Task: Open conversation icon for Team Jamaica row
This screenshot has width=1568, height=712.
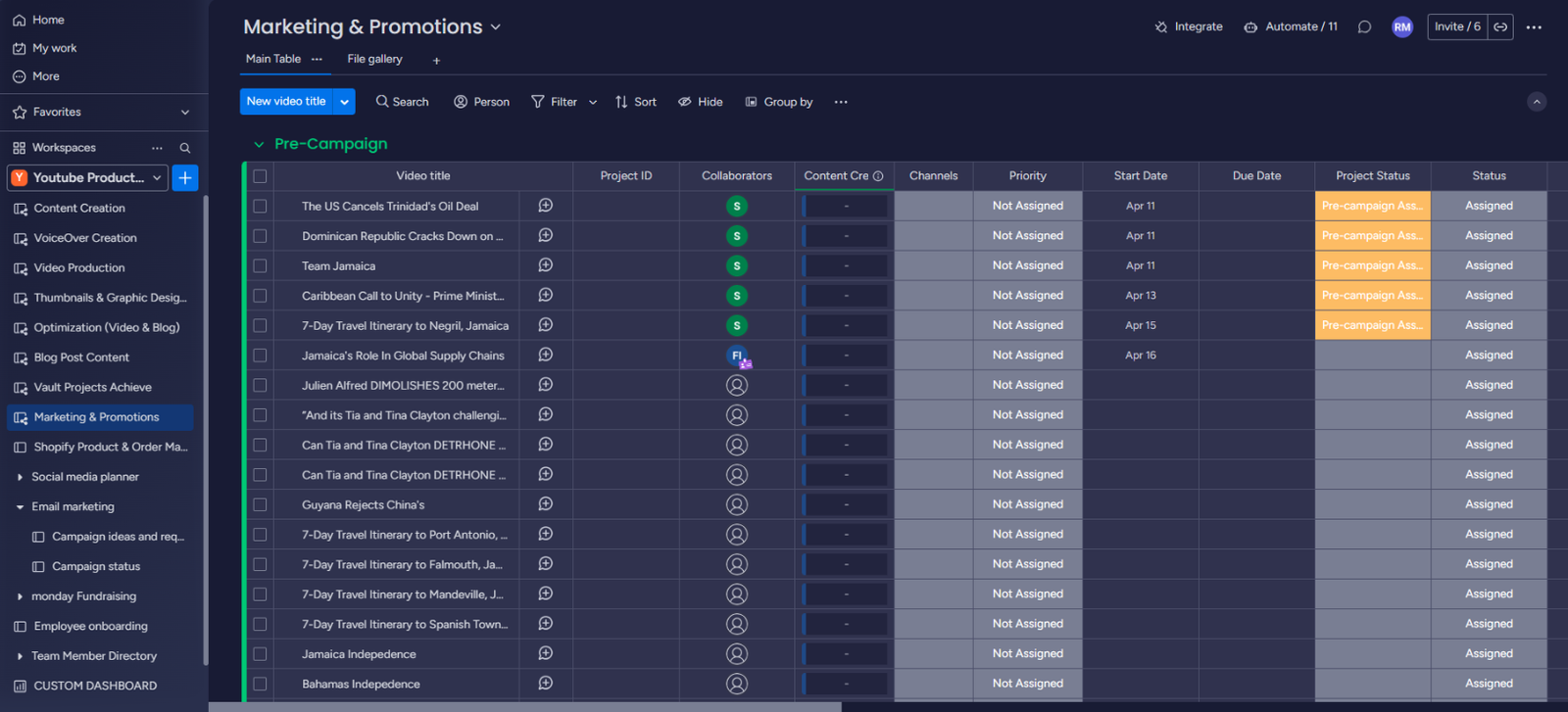Action: tap(546, 265)
